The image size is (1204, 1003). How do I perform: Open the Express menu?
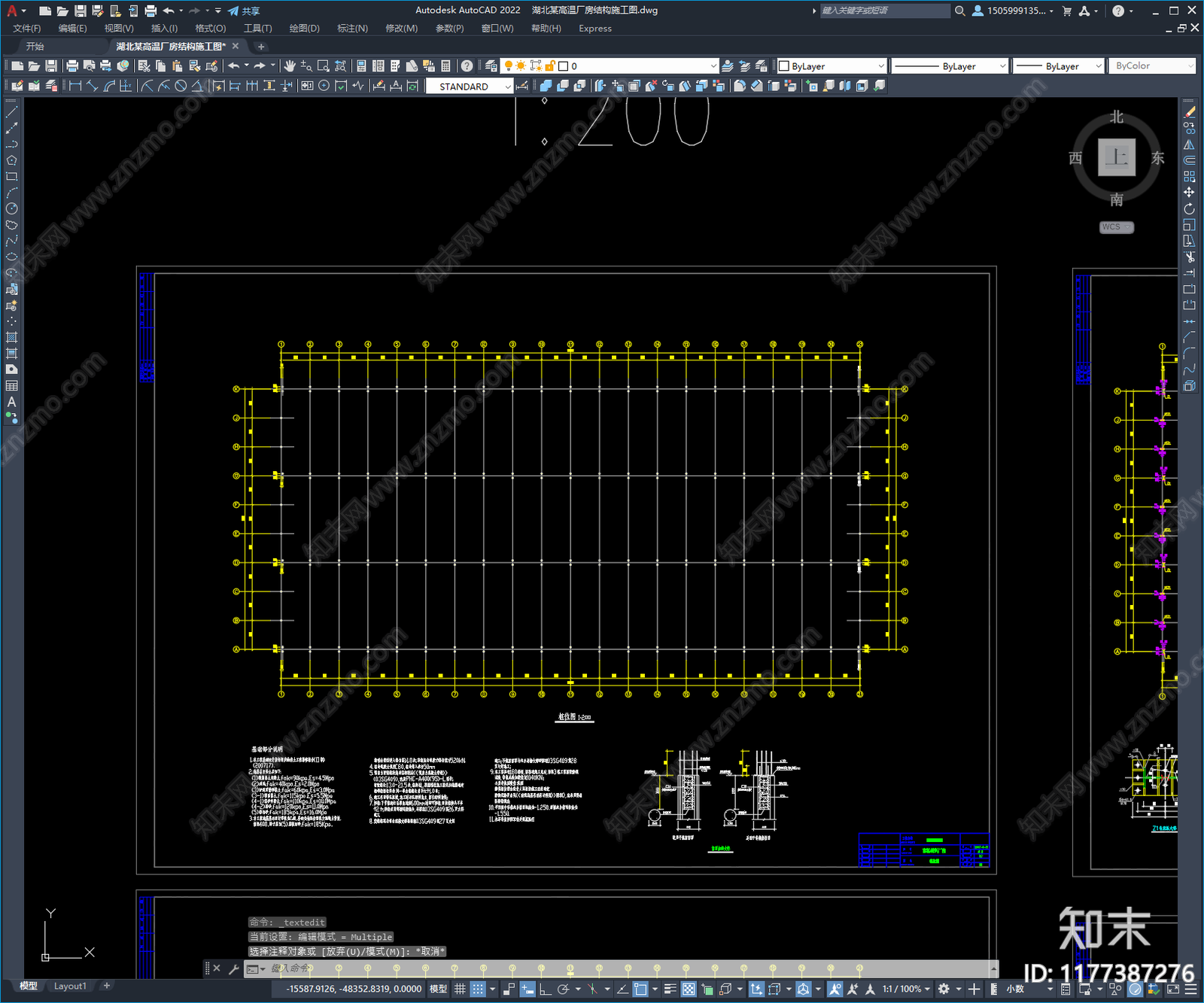tap(594, 29)
